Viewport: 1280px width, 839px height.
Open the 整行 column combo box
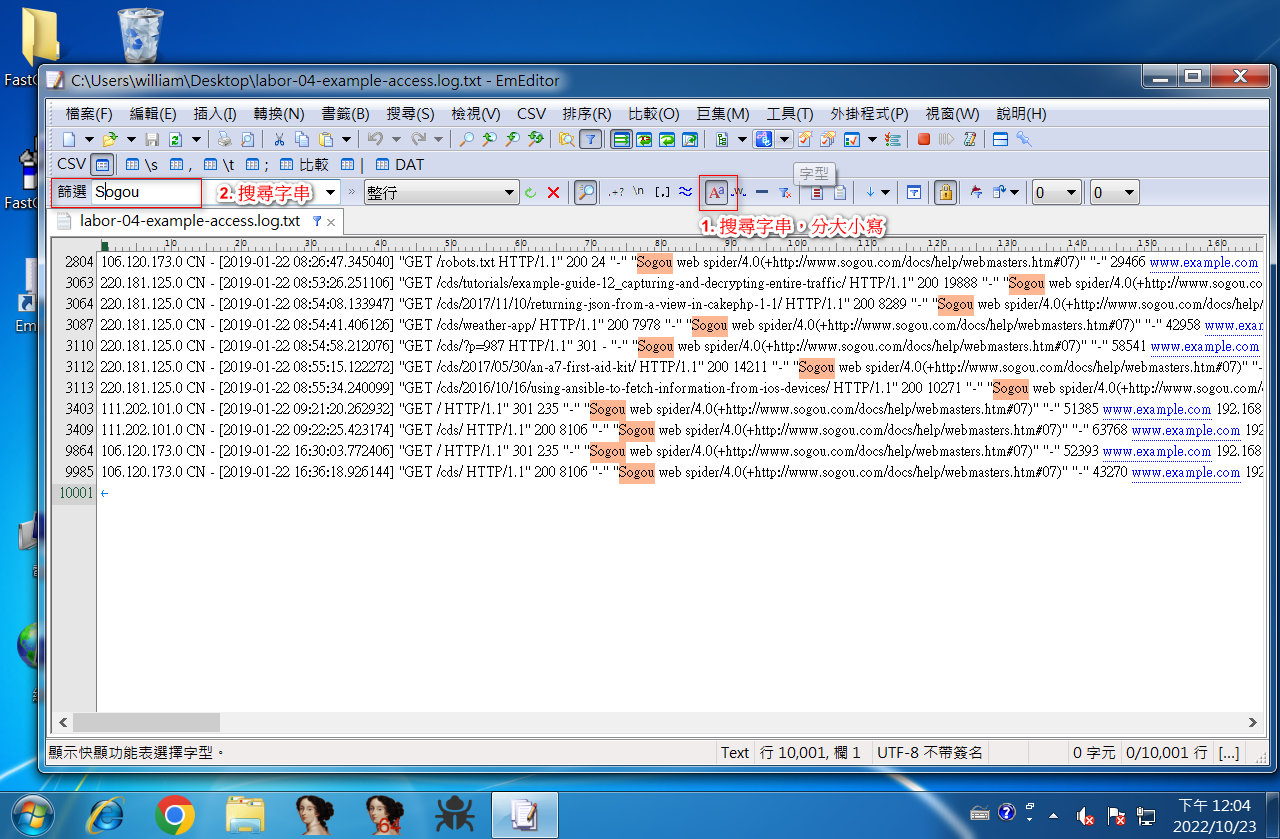(x=441, y=192)
